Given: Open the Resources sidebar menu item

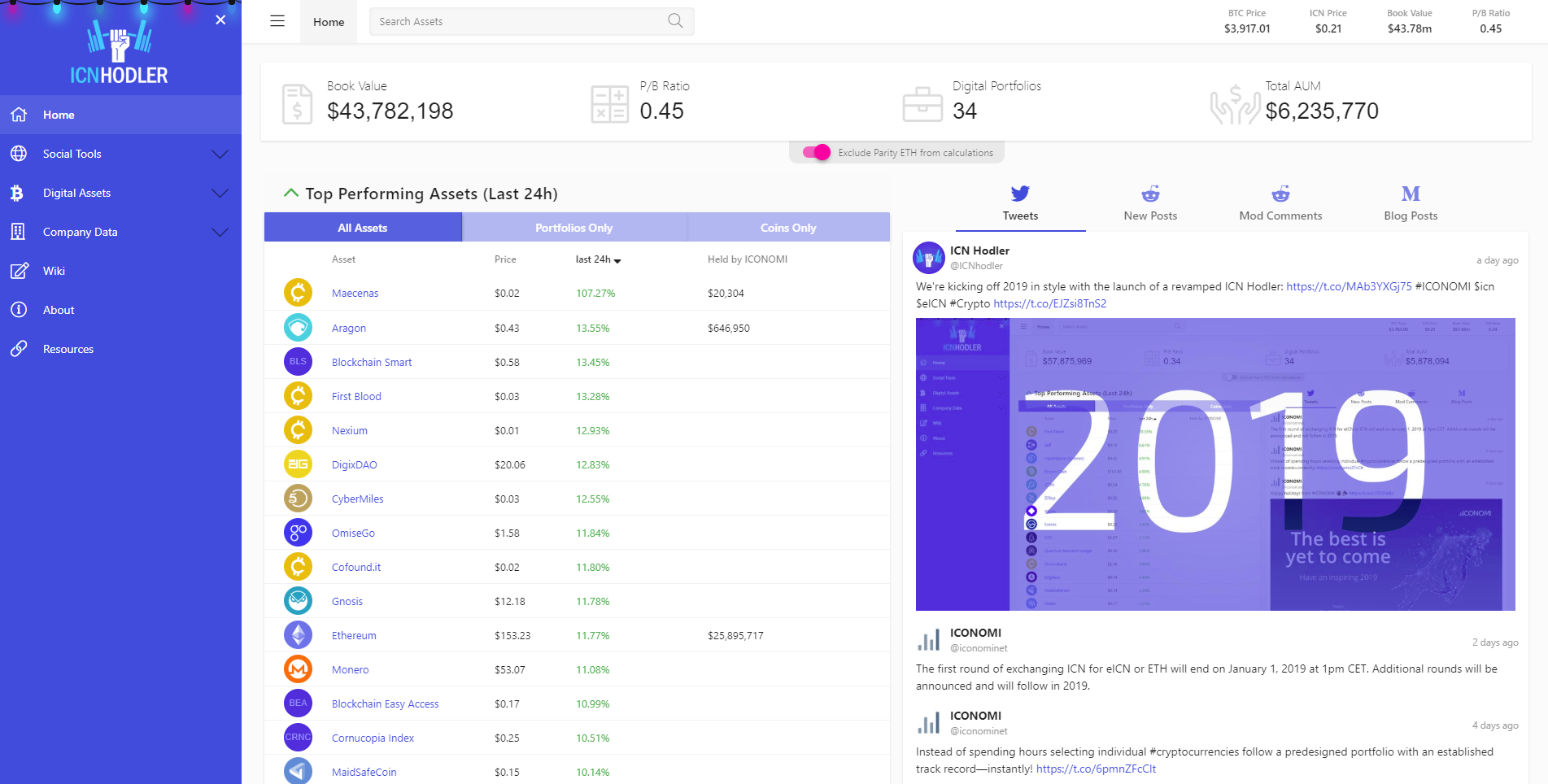Looking at the screenshot, I should (120, 349).
